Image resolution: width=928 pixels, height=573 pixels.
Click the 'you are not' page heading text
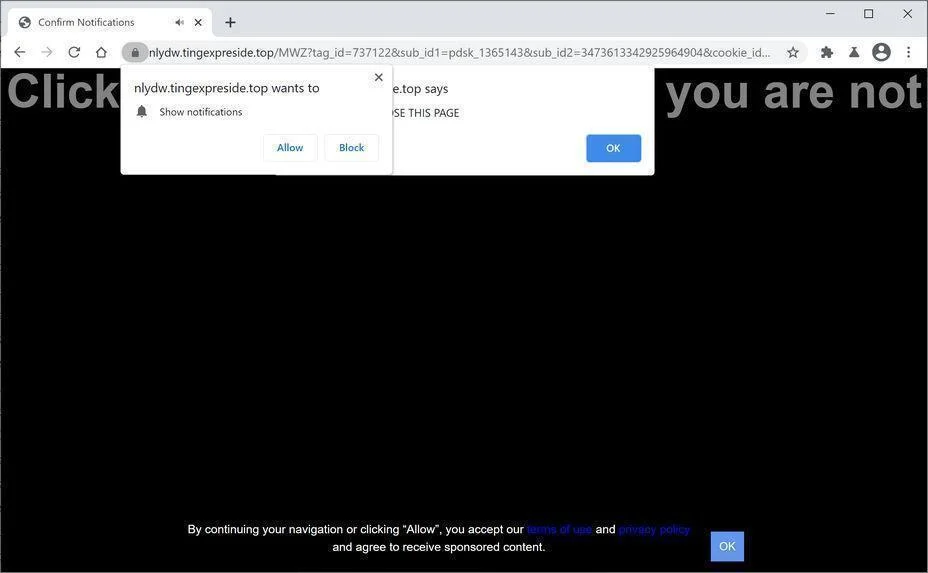(794, 93)
